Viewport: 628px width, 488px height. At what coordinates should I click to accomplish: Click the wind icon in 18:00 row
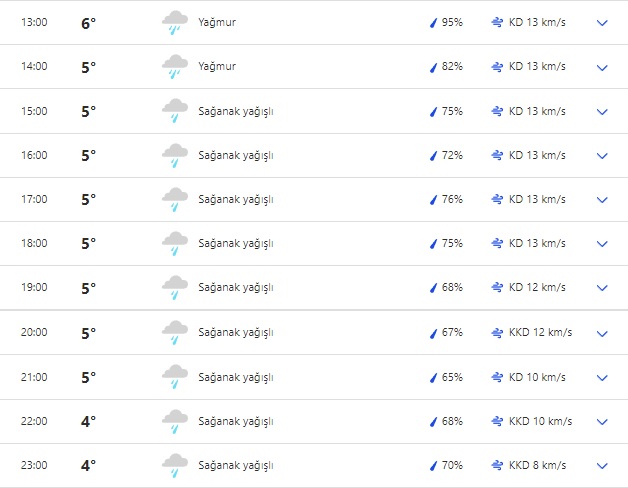coord(497,243)
